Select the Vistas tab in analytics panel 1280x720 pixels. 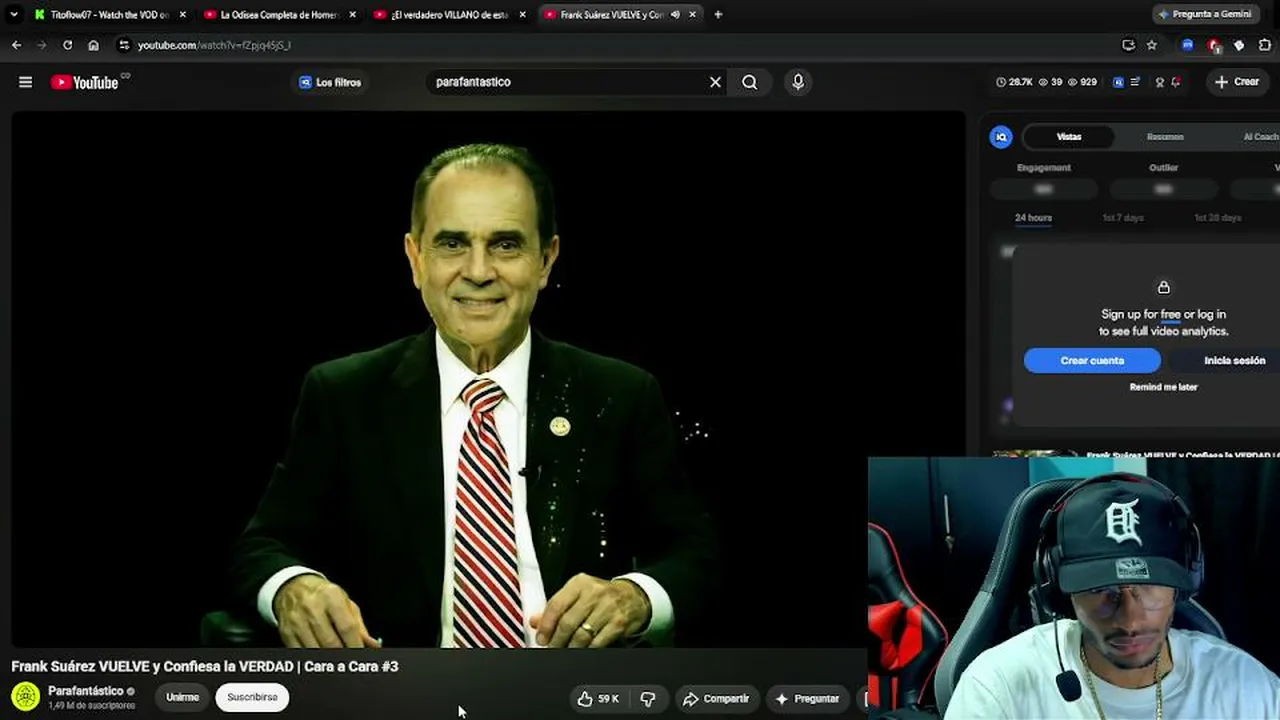pos(1069,137)
